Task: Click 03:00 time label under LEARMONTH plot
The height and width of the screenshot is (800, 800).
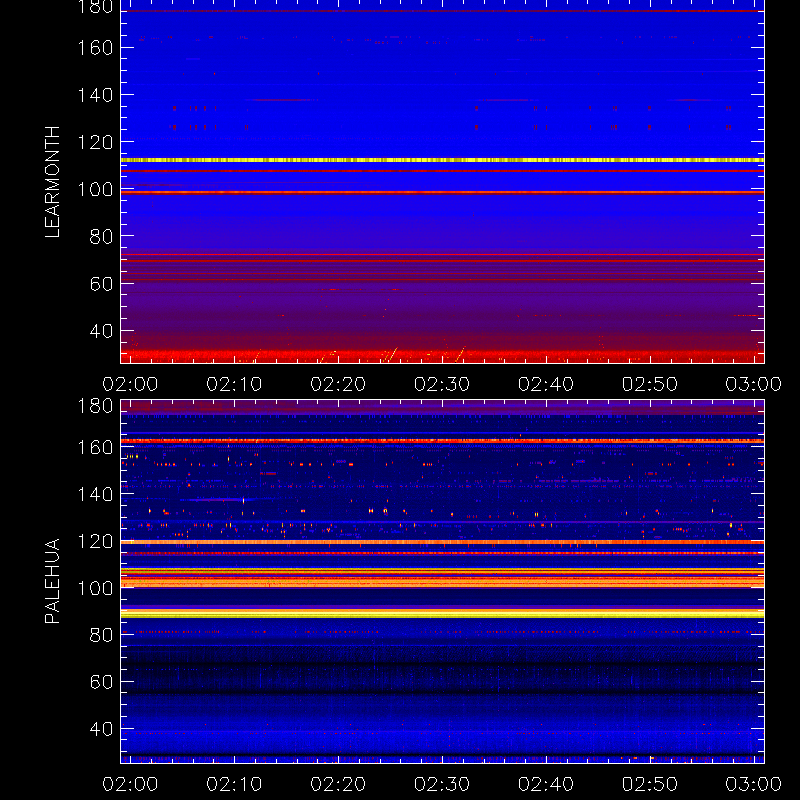Action: [x=754, y=384]
